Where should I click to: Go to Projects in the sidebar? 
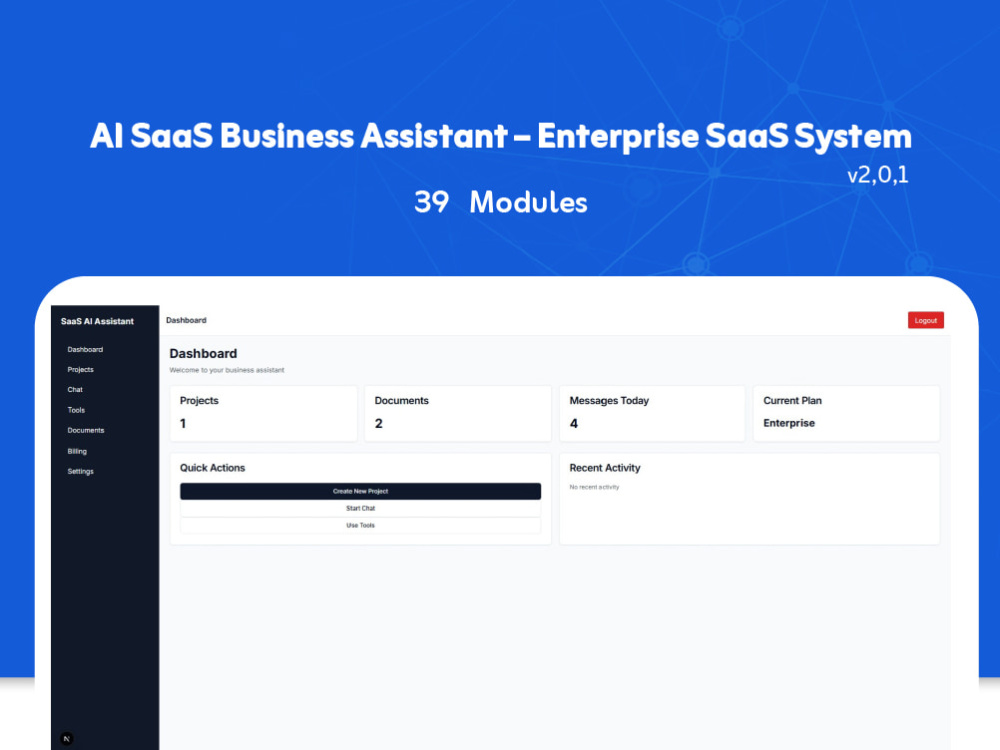(80, 370)
